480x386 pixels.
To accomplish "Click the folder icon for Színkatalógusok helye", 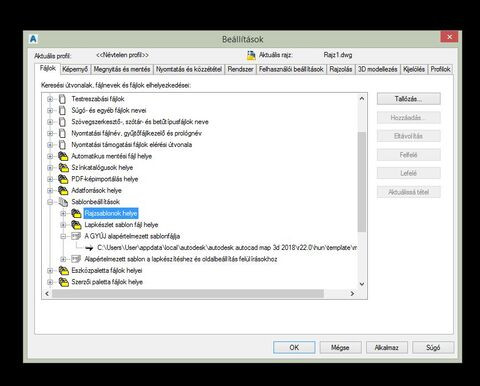I will point(63,167).
